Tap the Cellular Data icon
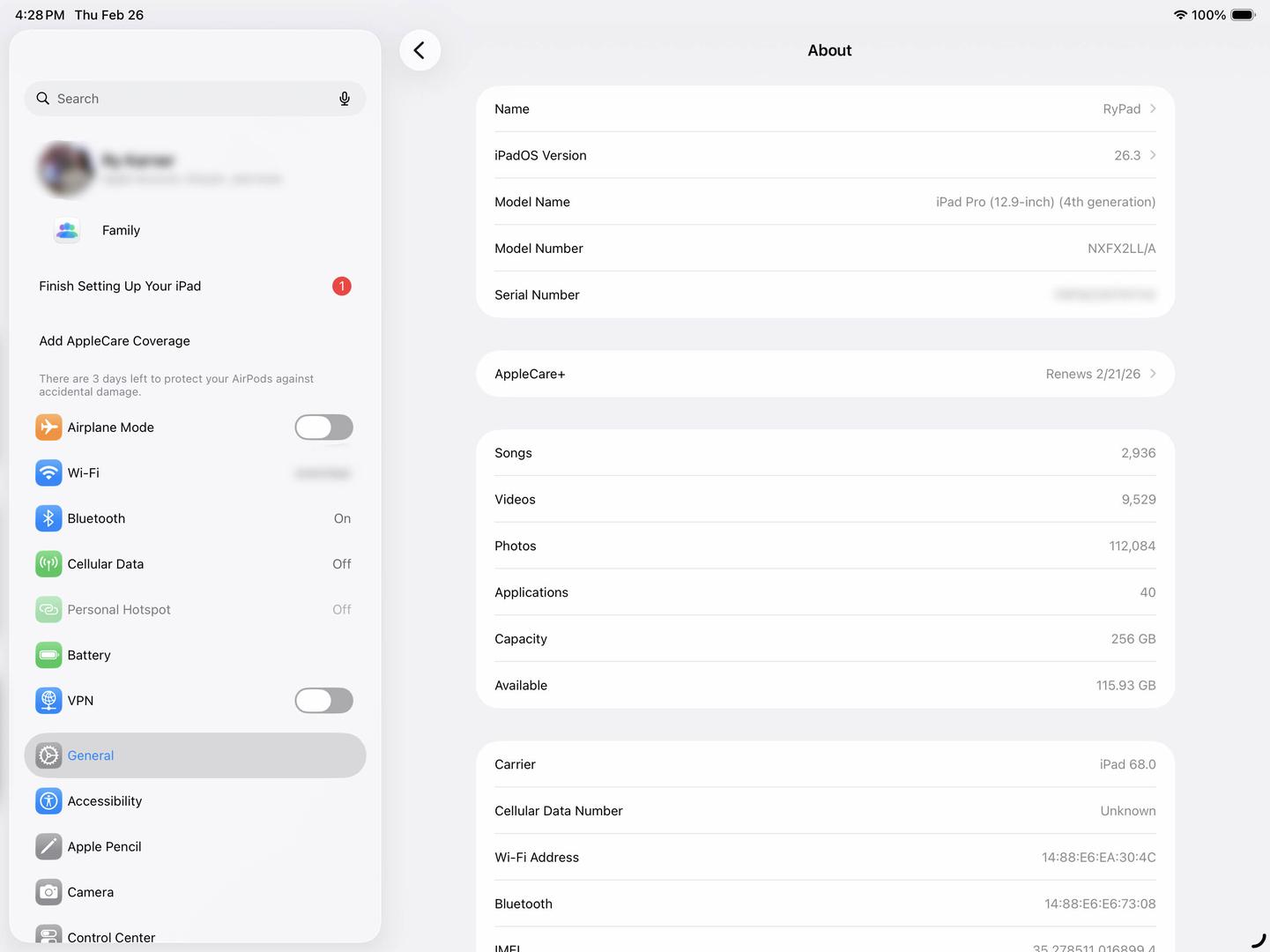The height and width of the screenshot is (952, 1270). (48, 564)
